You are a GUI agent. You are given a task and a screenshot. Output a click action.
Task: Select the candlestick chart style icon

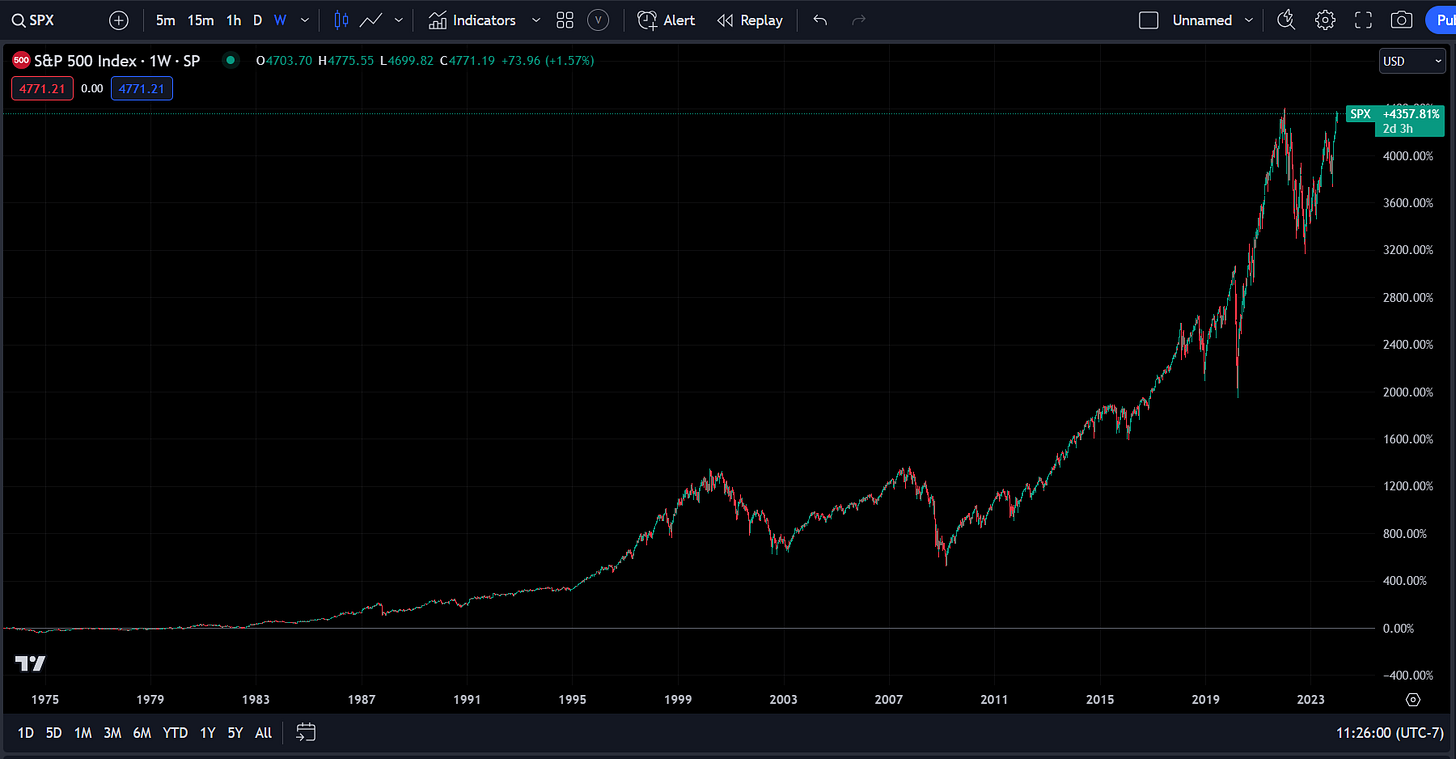tap(341, 20)
